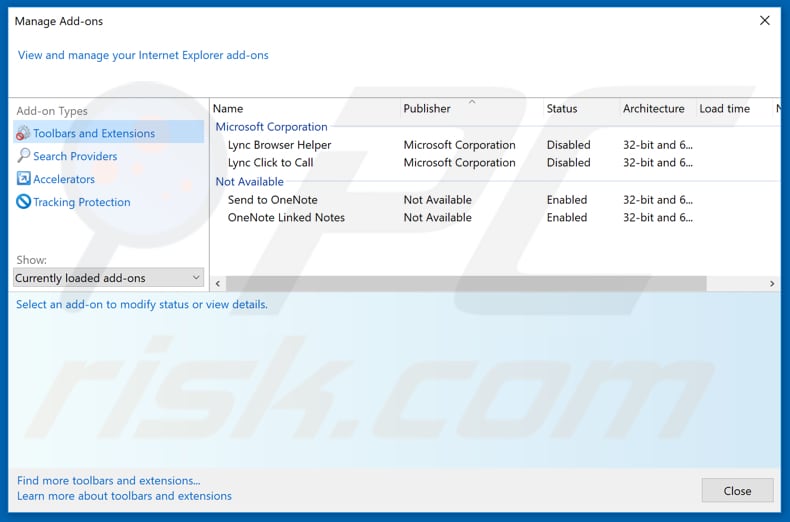Click the Accelerators arrow icon
The image size is (790, 522).
23,178
